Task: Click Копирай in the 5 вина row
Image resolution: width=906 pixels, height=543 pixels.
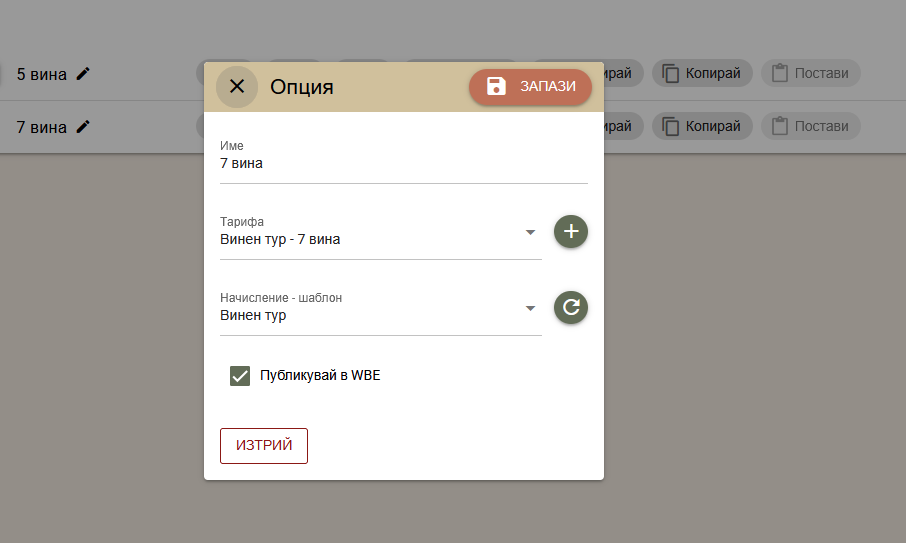Action: pos(702,73)
